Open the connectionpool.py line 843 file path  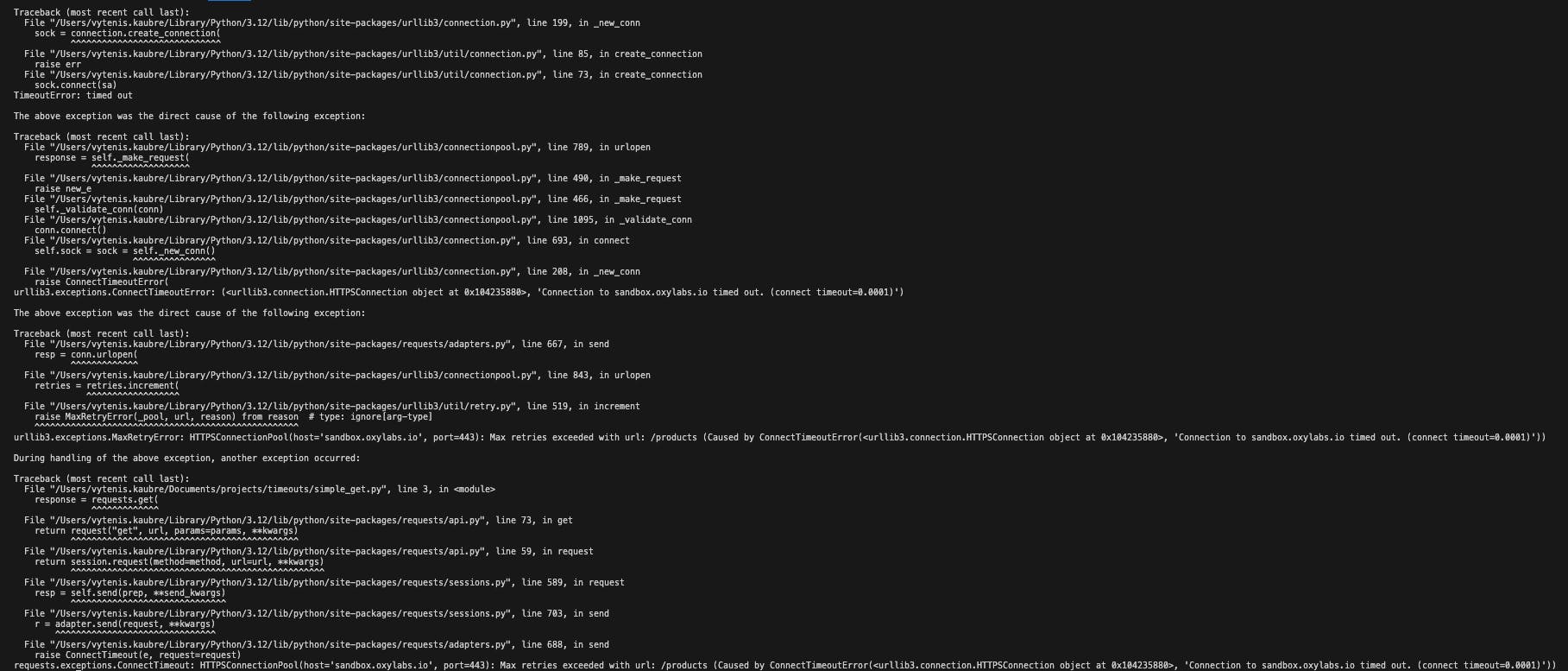click(x=294, y=376)
